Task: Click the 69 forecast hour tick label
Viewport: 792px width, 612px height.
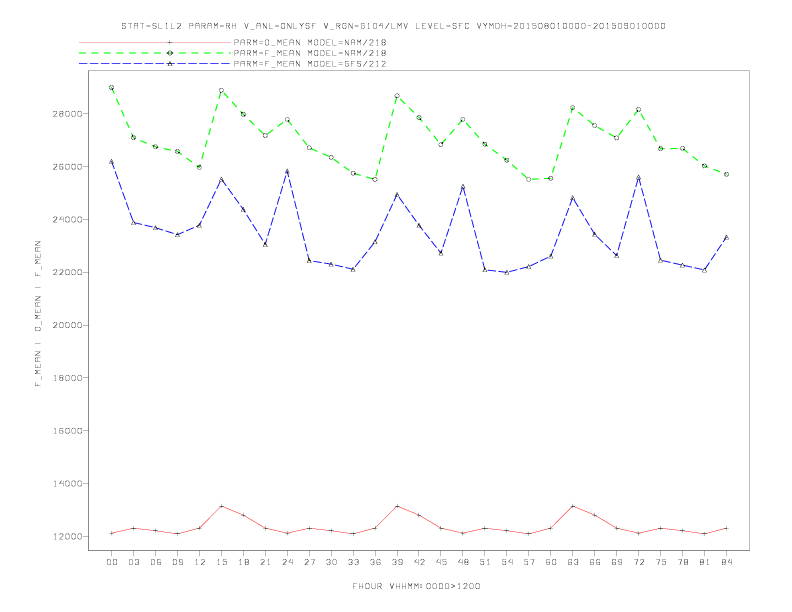Action: (617, 562)
